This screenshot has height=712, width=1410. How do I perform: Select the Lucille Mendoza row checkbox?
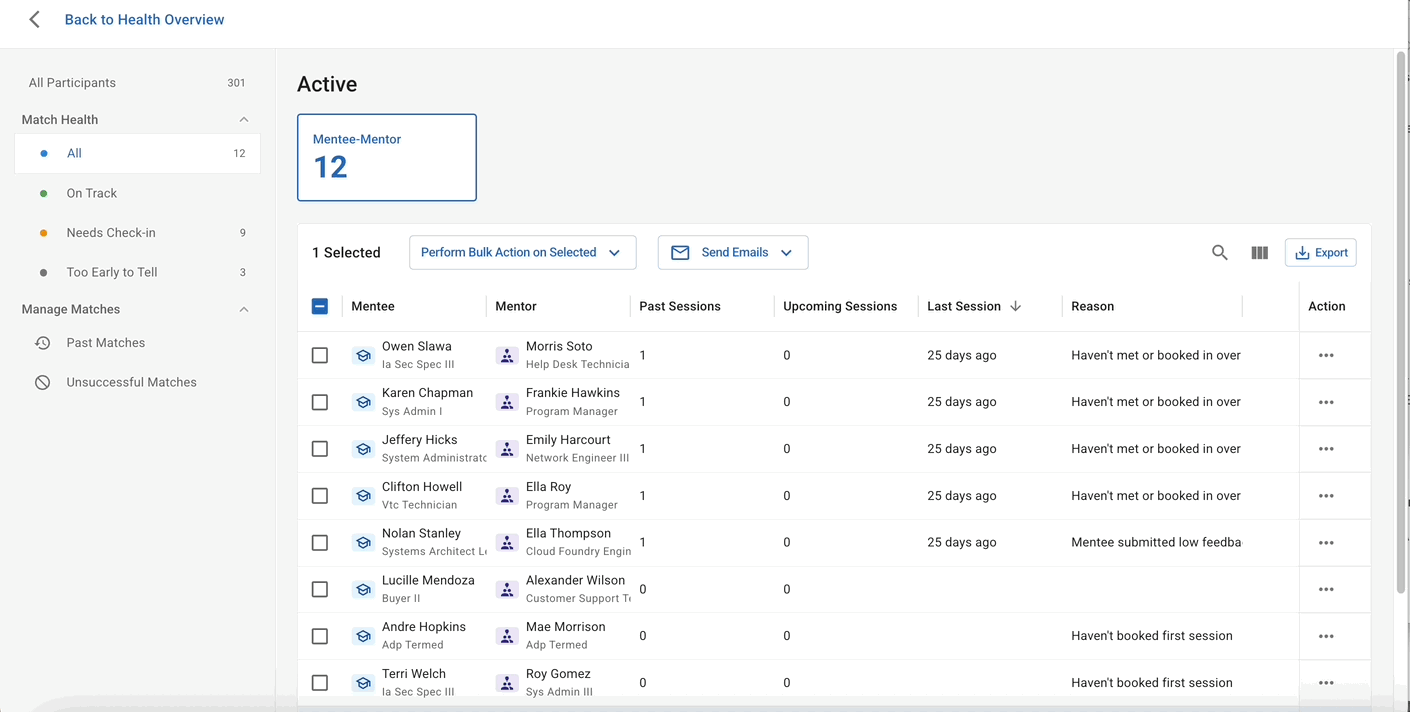320,589
